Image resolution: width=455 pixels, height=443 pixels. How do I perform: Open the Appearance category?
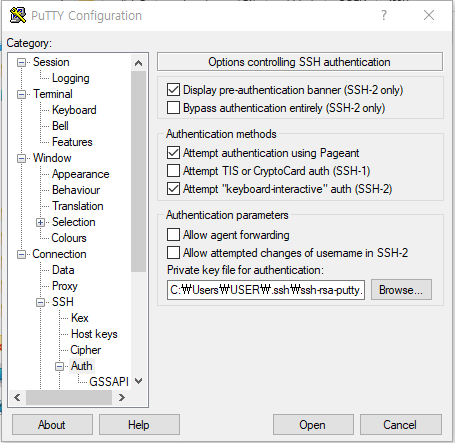80,174
